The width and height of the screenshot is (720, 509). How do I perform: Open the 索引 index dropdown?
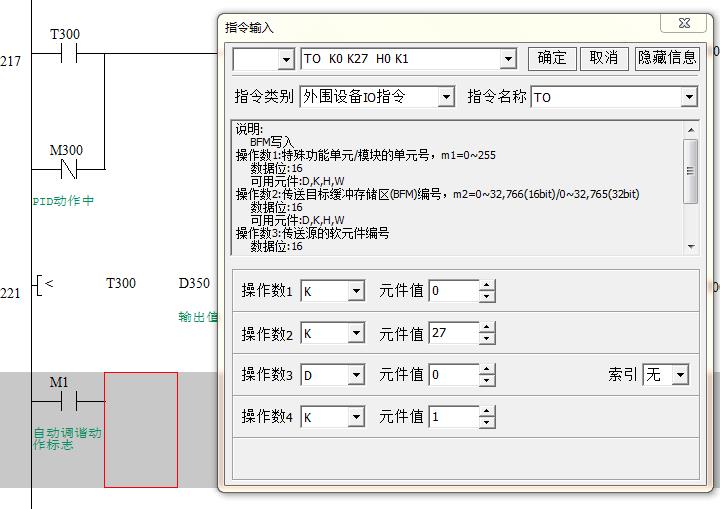[x=681, y=375]
